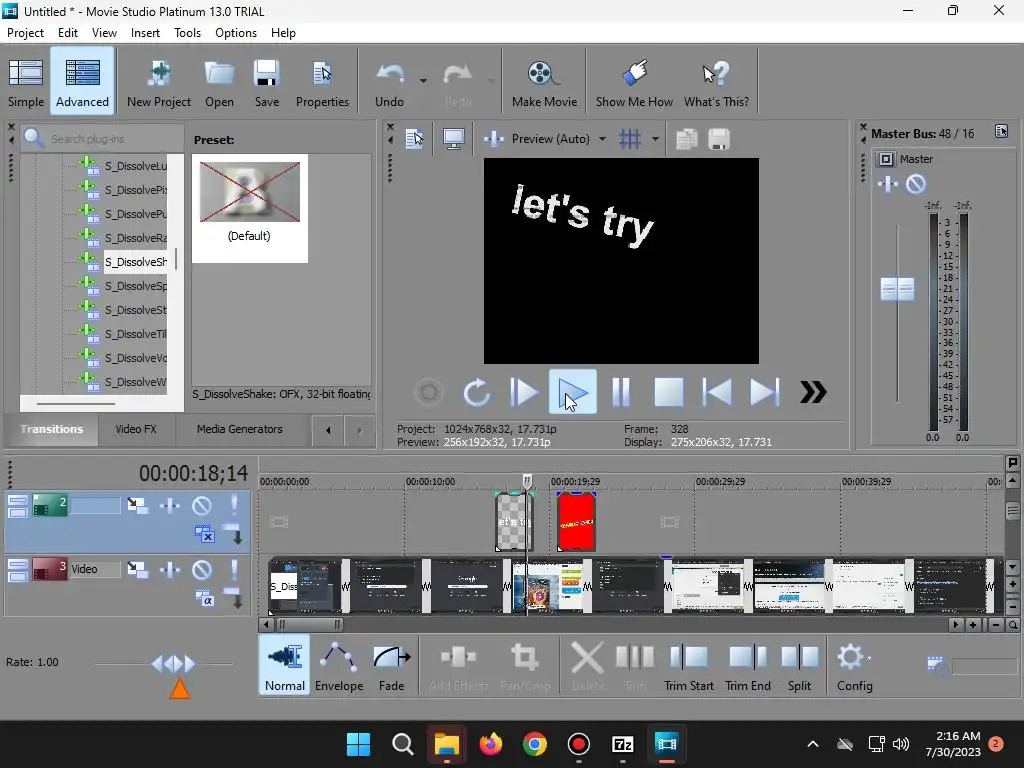Solo the Video track 3

(234, 569)
